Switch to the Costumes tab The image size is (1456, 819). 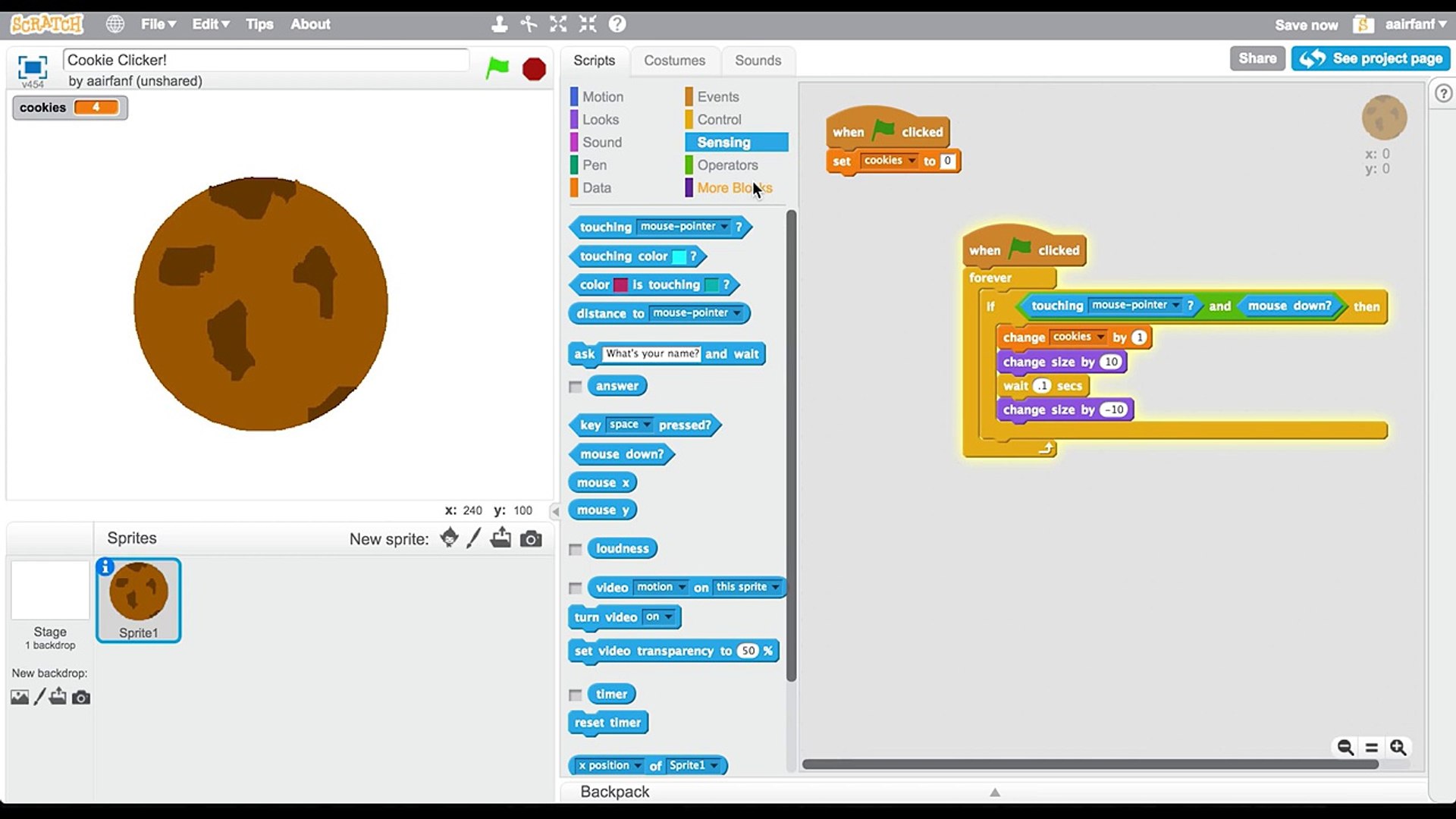[674, 61]
